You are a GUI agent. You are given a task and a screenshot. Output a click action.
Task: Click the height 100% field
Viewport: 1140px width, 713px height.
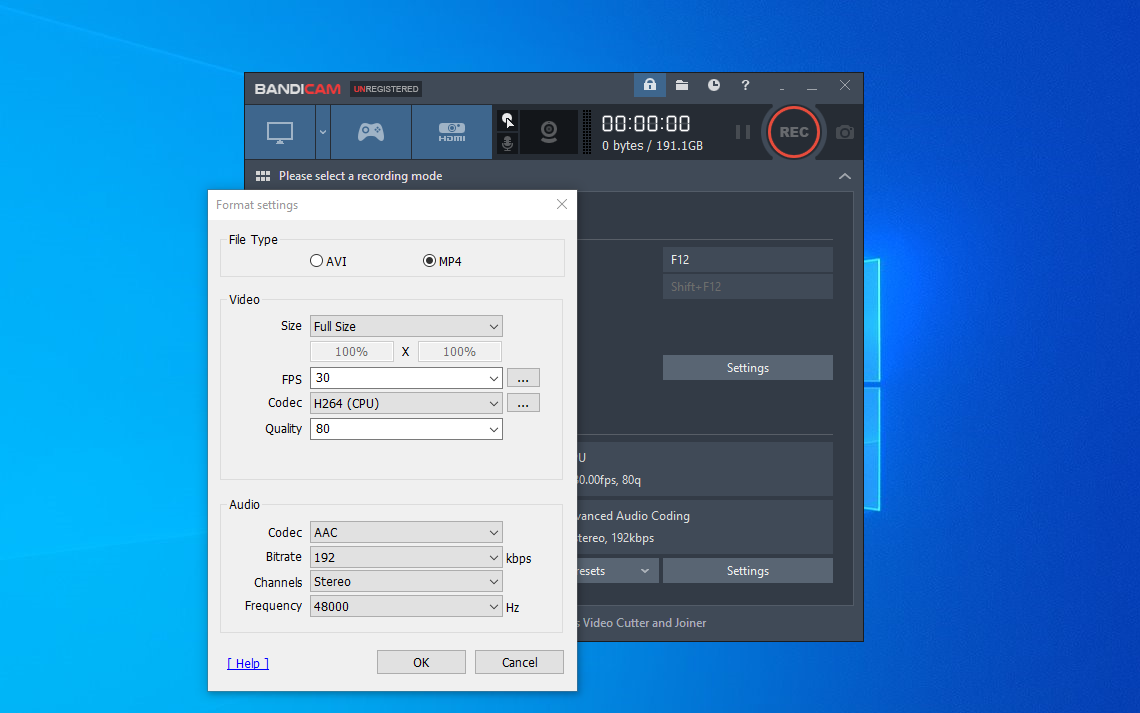(459, 352)
